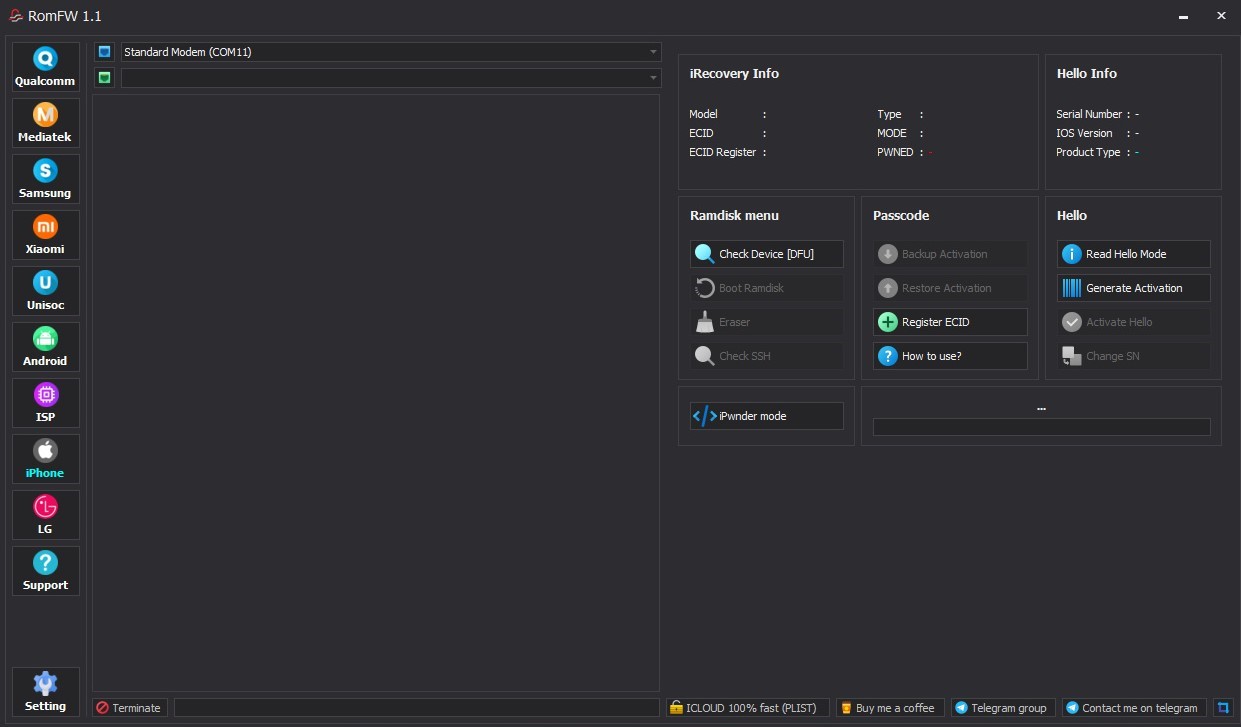This screenshot has width=1241, height=727.
Task: Open the Telegram group link
Action: point(1003,708)
